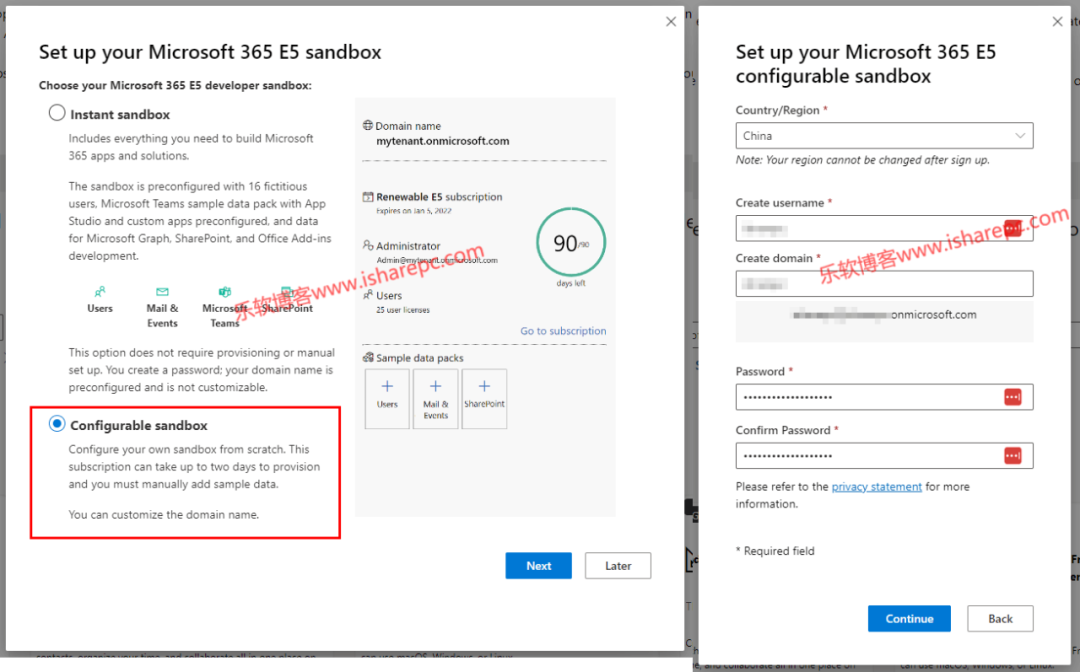Viewport: 1080px width, 672px height.
Task: Click the password manager icon in username field
Action: (x=1013, y=229)
